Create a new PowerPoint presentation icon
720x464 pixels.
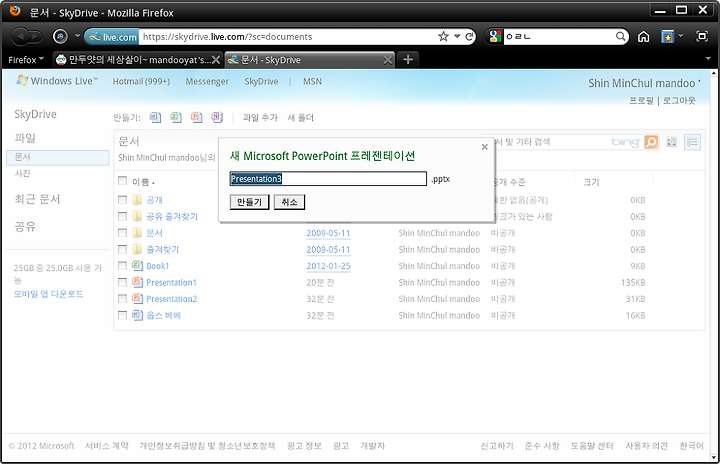pos(197,118)
